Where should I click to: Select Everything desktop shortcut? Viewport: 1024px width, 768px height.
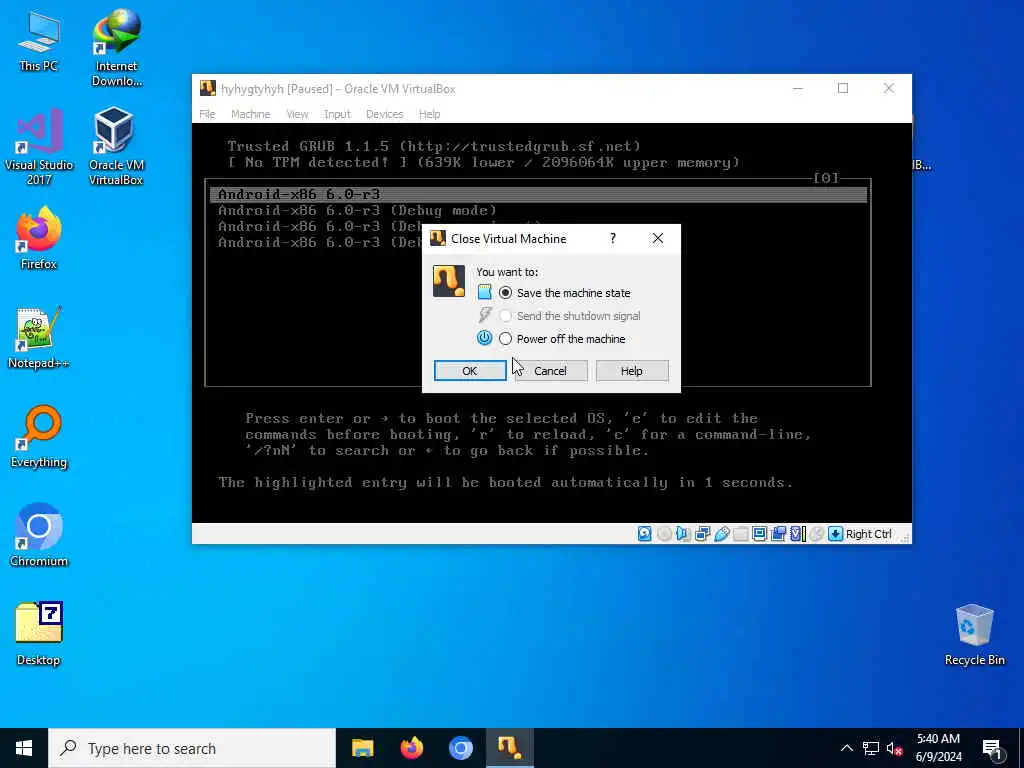38,437
